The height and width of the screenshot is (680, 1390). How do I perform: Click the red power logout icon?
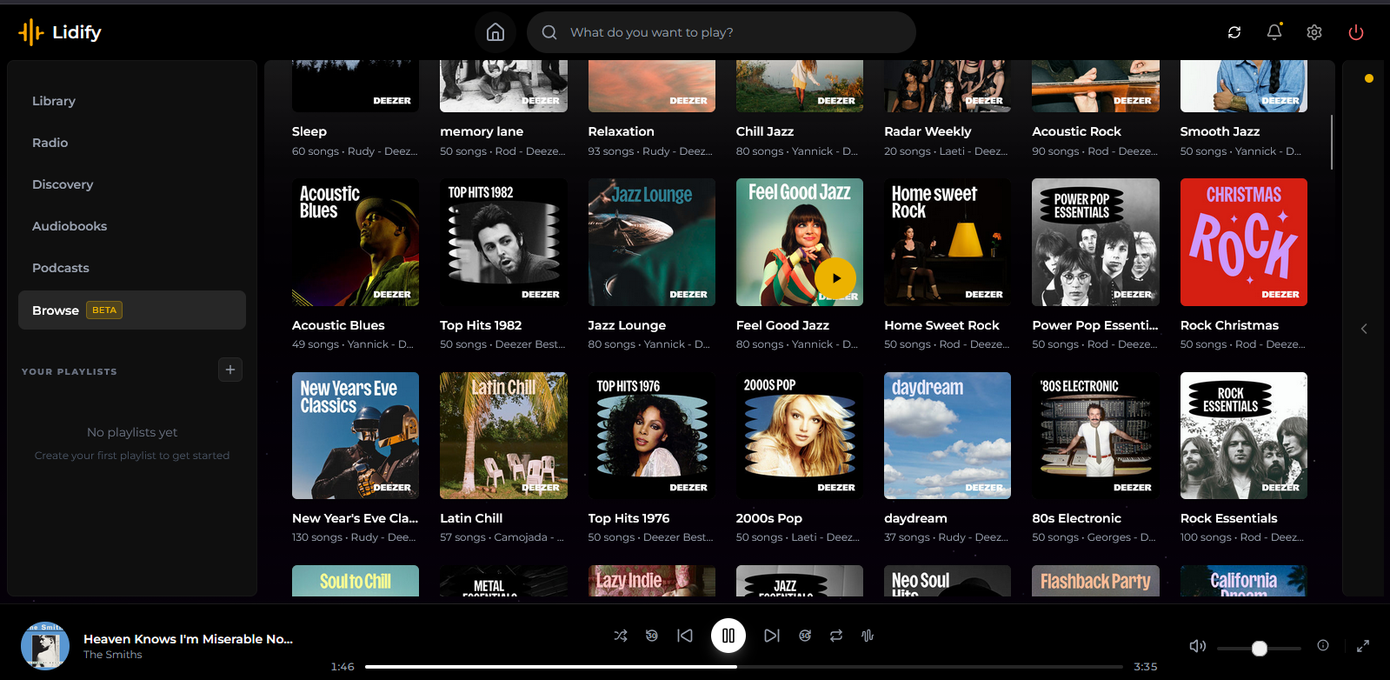(x=1356, y=32)
